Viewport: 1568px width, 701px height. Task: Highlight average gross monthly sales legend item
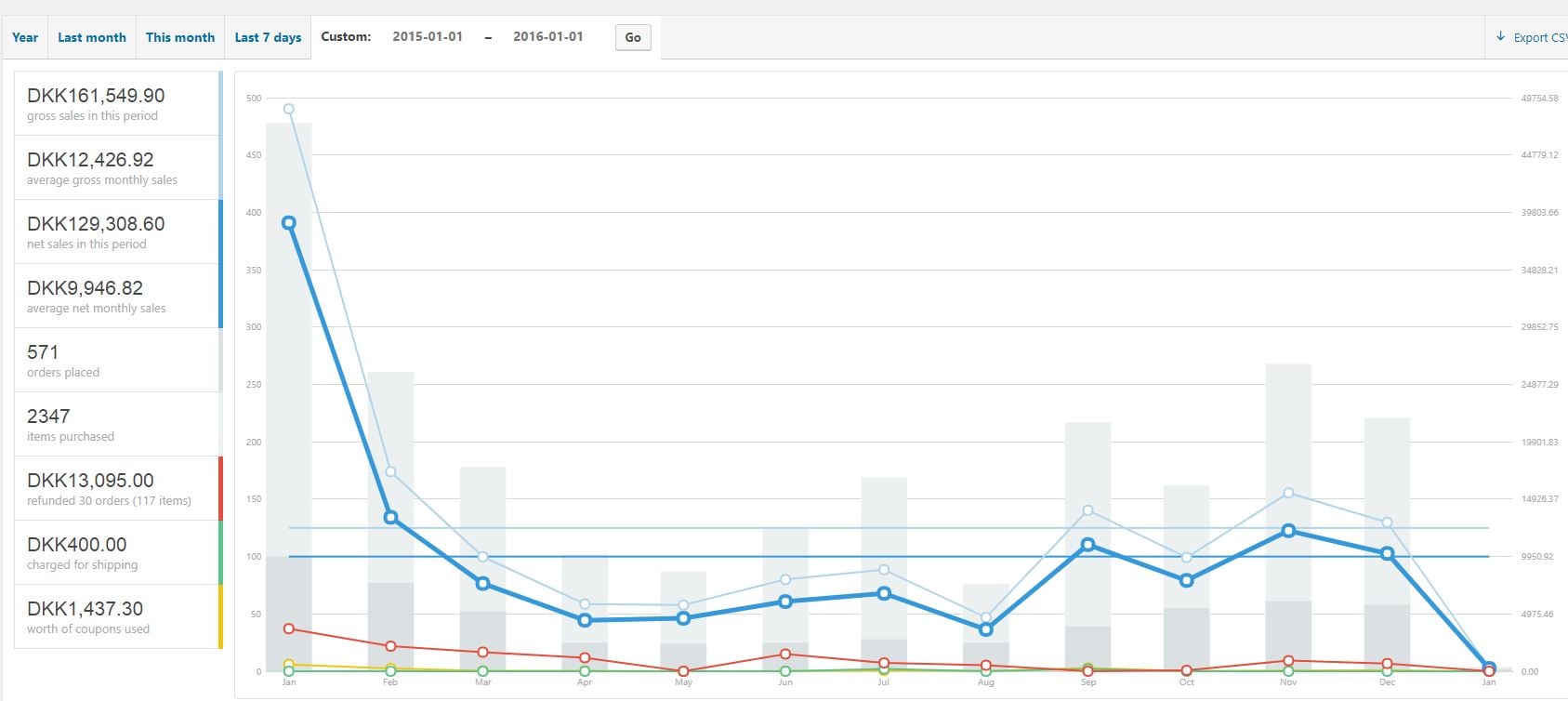coord(117,167)
